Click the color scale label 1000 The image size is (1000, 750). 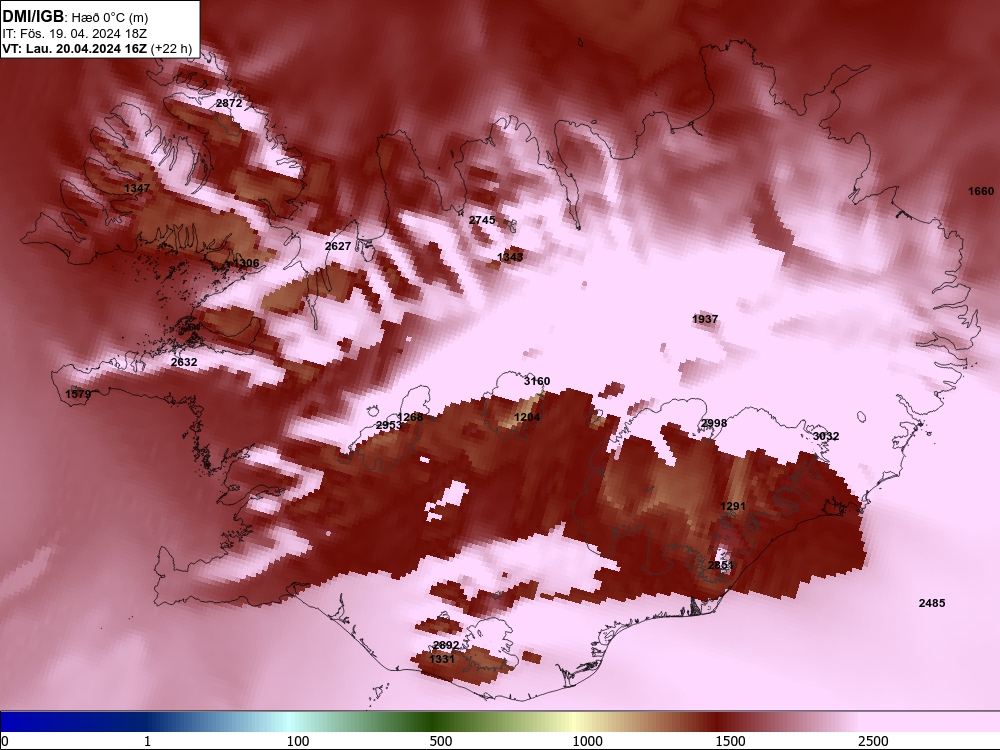[x=587, y=741]
